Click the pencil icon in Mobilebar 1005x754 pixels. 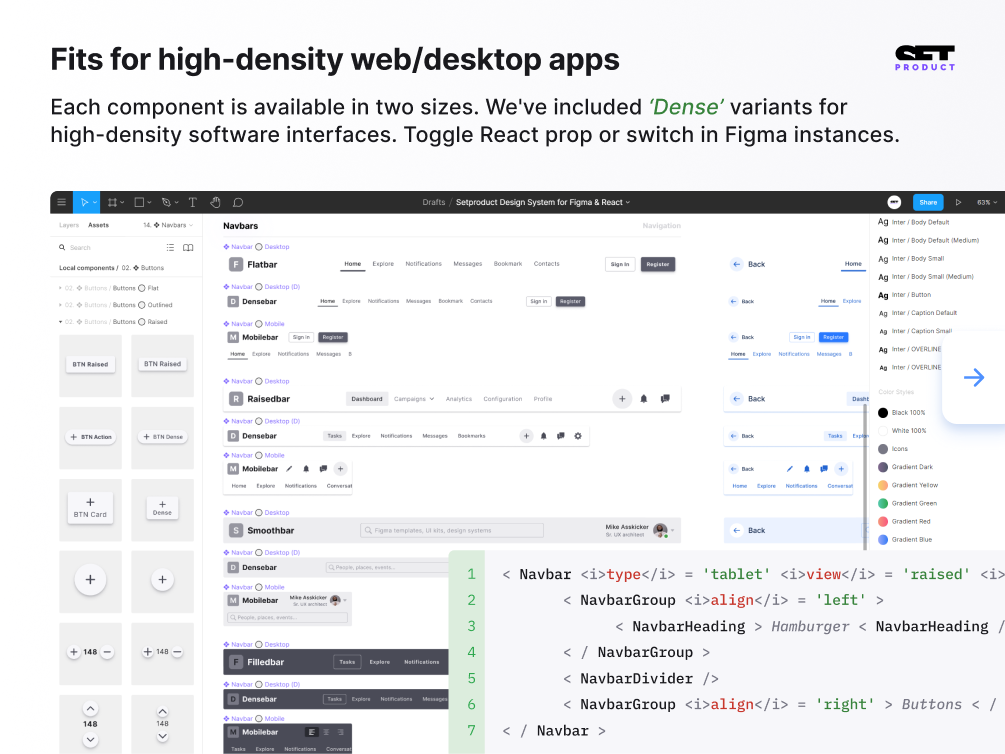click(x=289, y=469)
